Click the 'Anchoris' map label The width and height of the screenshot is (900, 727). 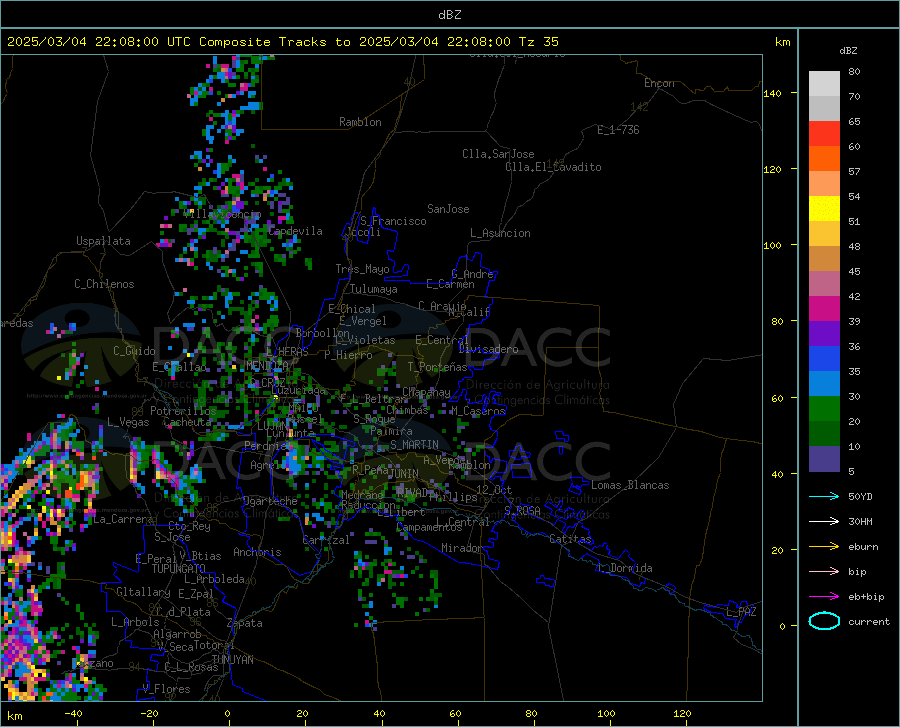(257, 552)
